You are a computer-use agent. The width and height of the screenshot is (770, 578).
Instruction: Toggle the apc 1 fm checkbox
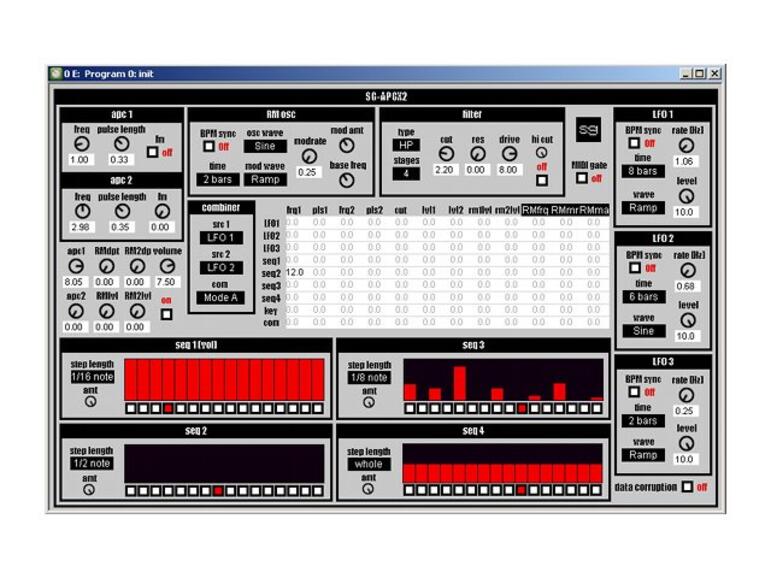[x=153, y=152]
